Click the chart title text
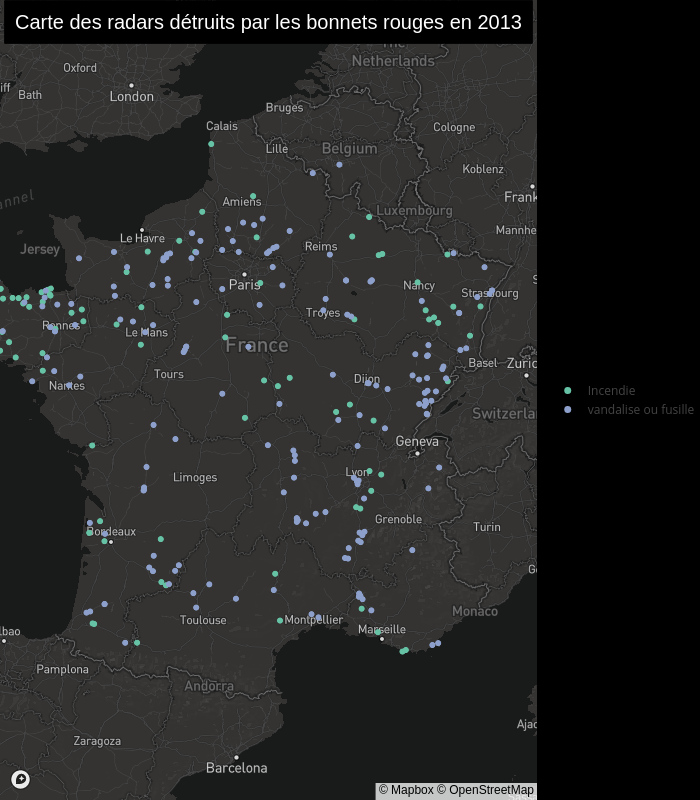Image resolution: width=700 pixels, height=800 pixels. (268, 22)
